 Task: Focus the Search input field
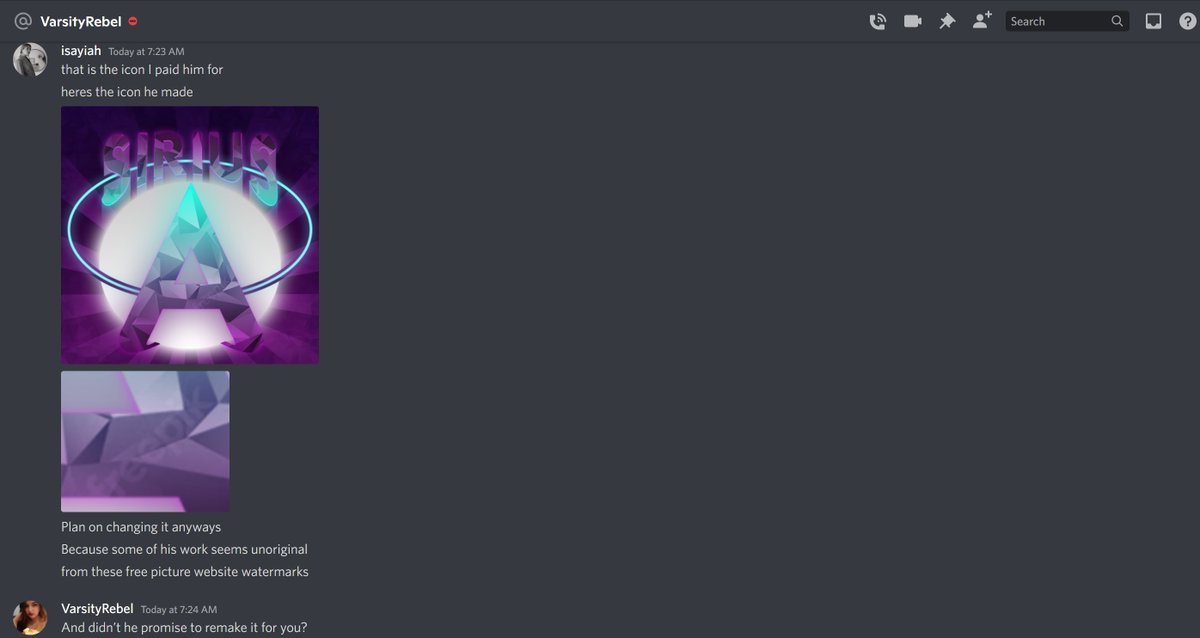[1067, 21]
